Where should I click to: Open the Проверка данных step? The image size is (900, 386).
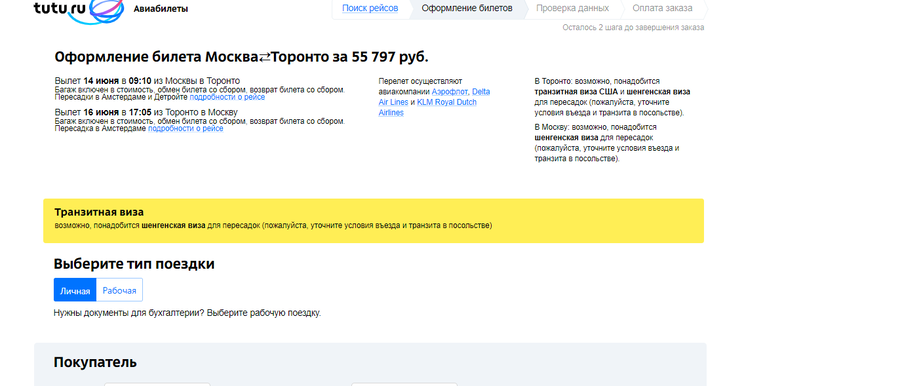pyautogui.click(x=572, y=9)
